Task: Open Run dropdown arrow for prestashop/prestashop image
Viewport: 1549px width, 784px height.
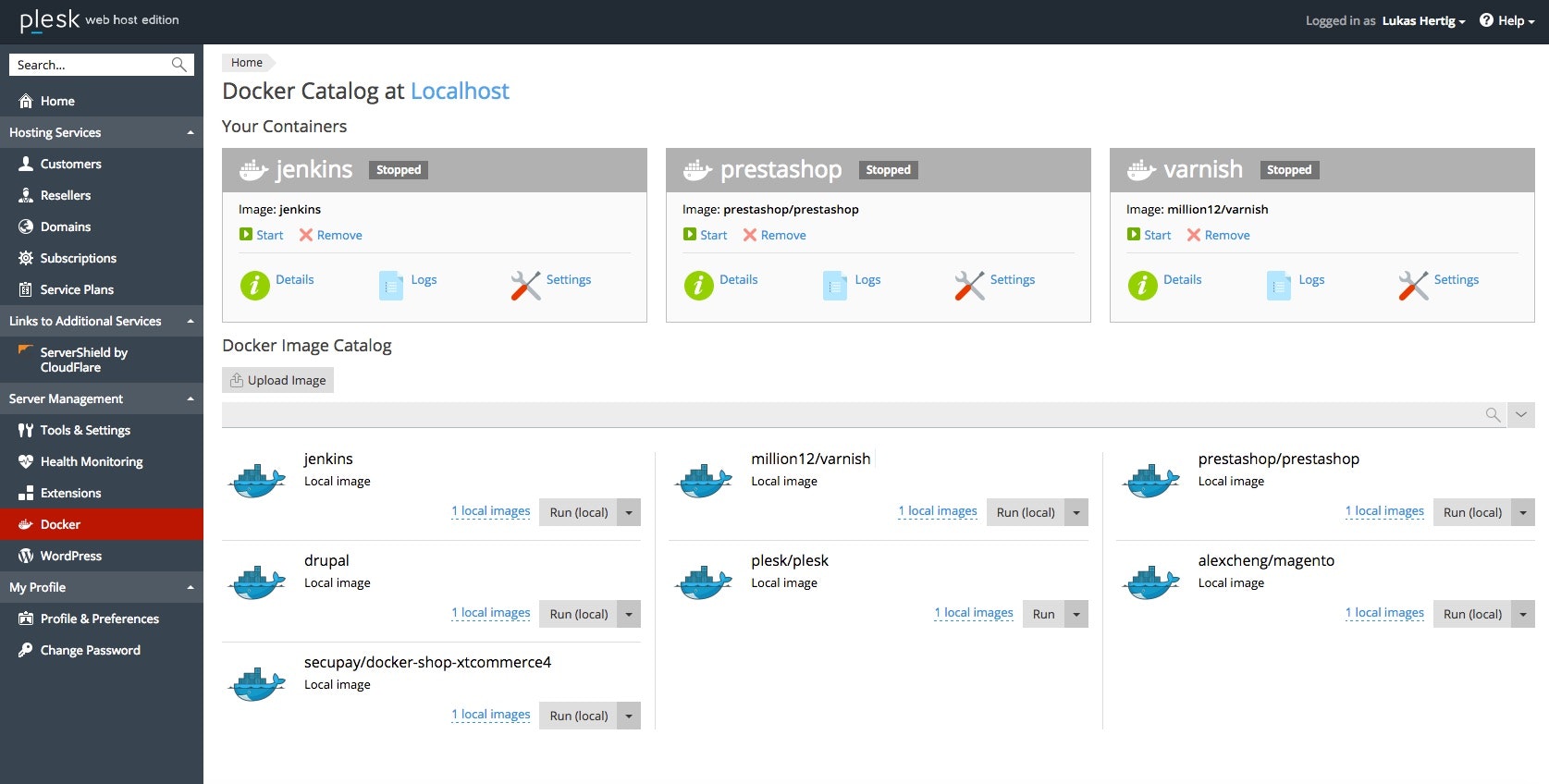Action: click(x=1523, y=512)
